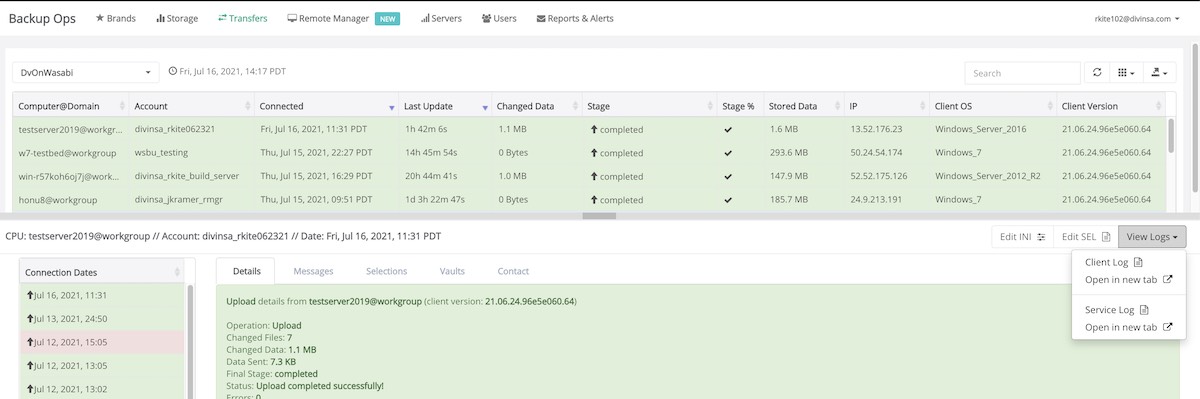Select connection date Jul 16, 2021, 11:31
Image resolution: width=1200 pixels, height=399 pixels.
point(102,295)
